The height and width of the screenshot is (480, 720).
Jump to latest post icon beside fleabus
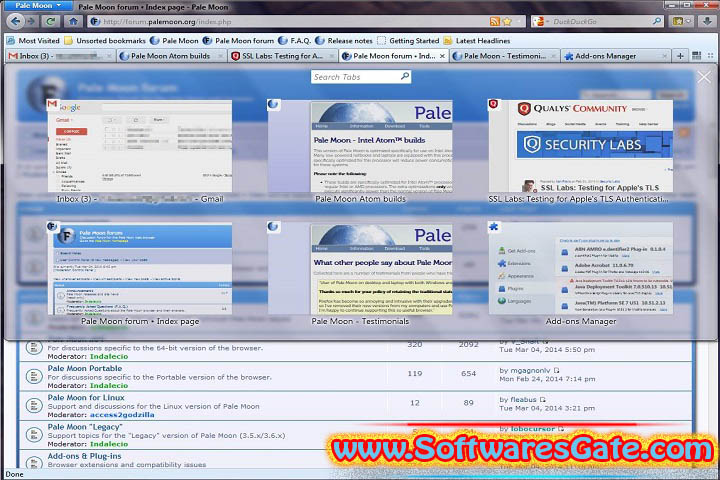pos(543,400)
